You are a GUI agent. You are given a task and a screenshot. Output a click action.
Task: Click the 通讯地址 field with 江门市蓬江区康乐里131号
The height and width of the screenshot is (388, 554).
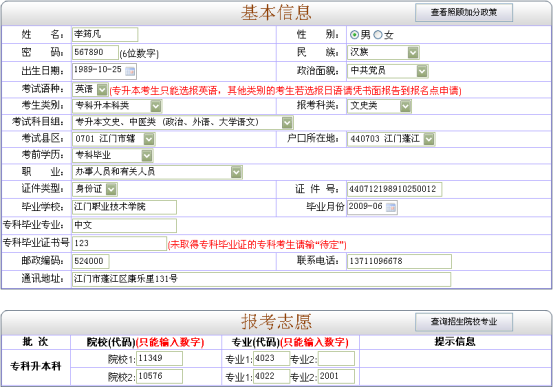[x=261, y=279]
